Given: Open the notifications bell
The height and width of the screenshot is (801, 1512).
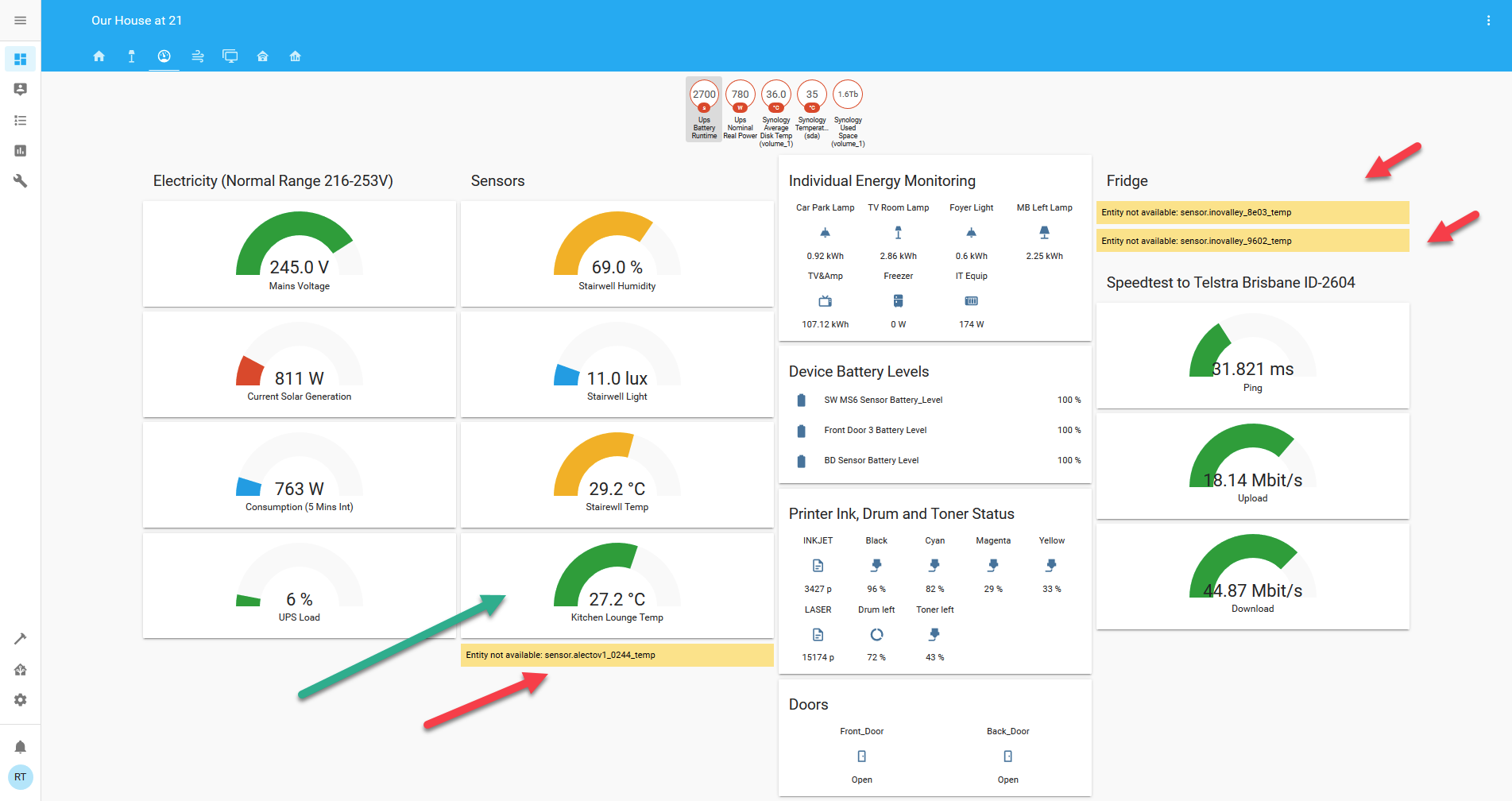Looking at the screenshot, I should click(x=21, y=747).
